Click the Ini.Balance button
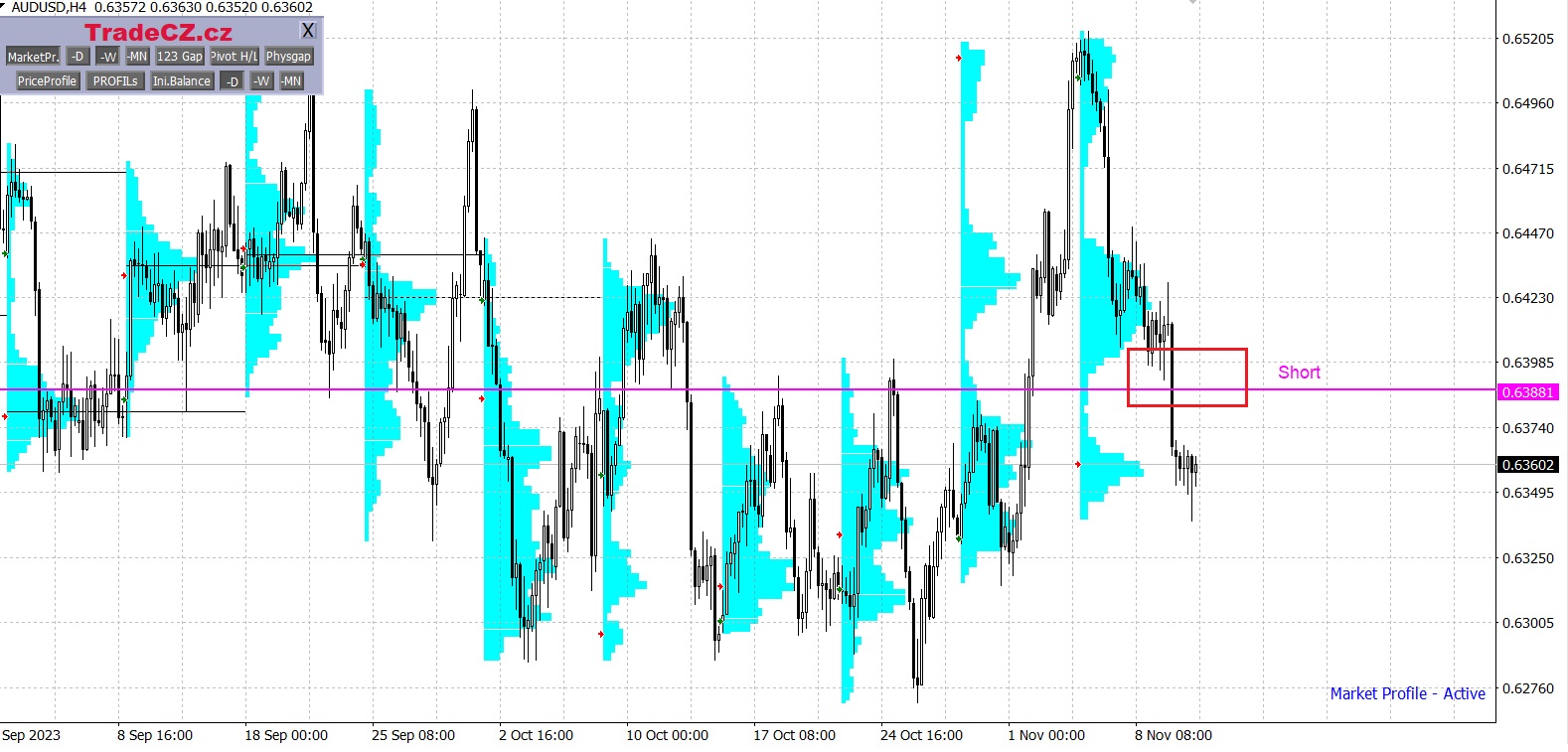 coord(182,81)
